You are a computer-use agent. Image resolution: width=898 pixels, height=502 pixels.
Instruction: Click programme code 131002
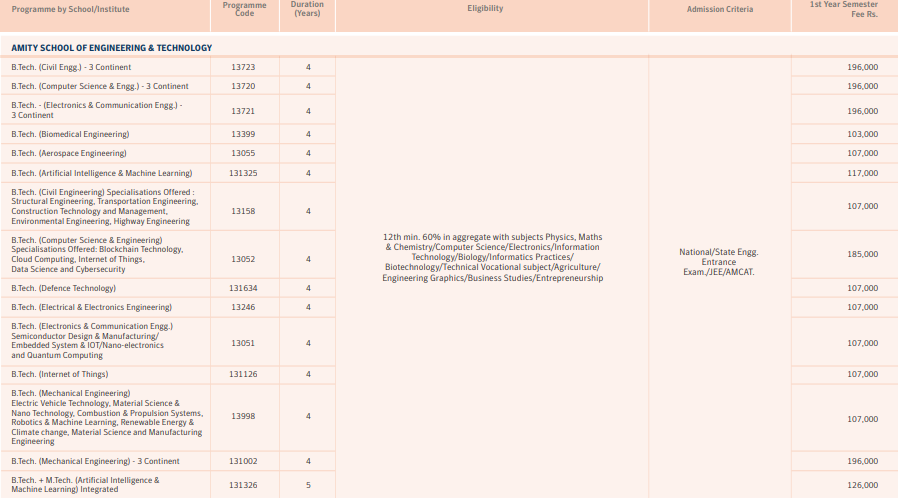tap(243, 461)
